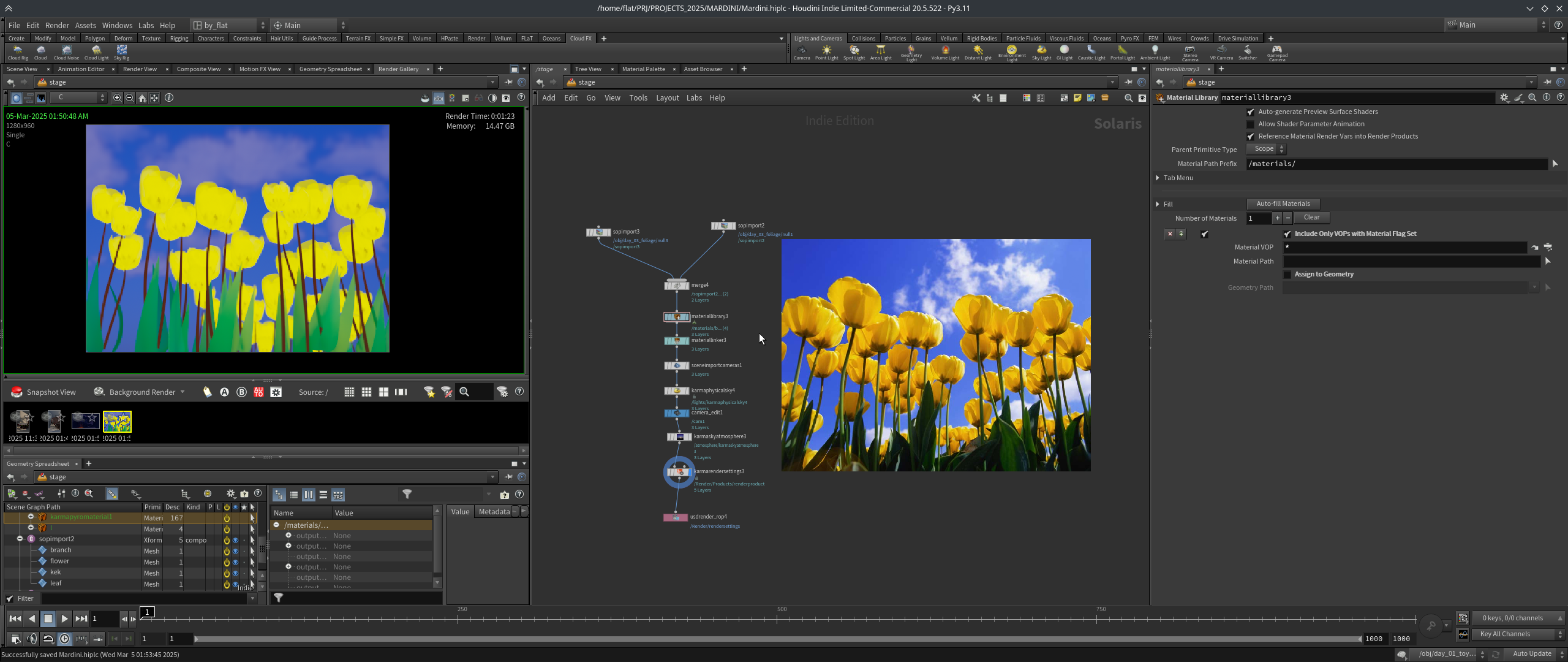
Task: Switch to the Material Palette tab
Action: 643,69
